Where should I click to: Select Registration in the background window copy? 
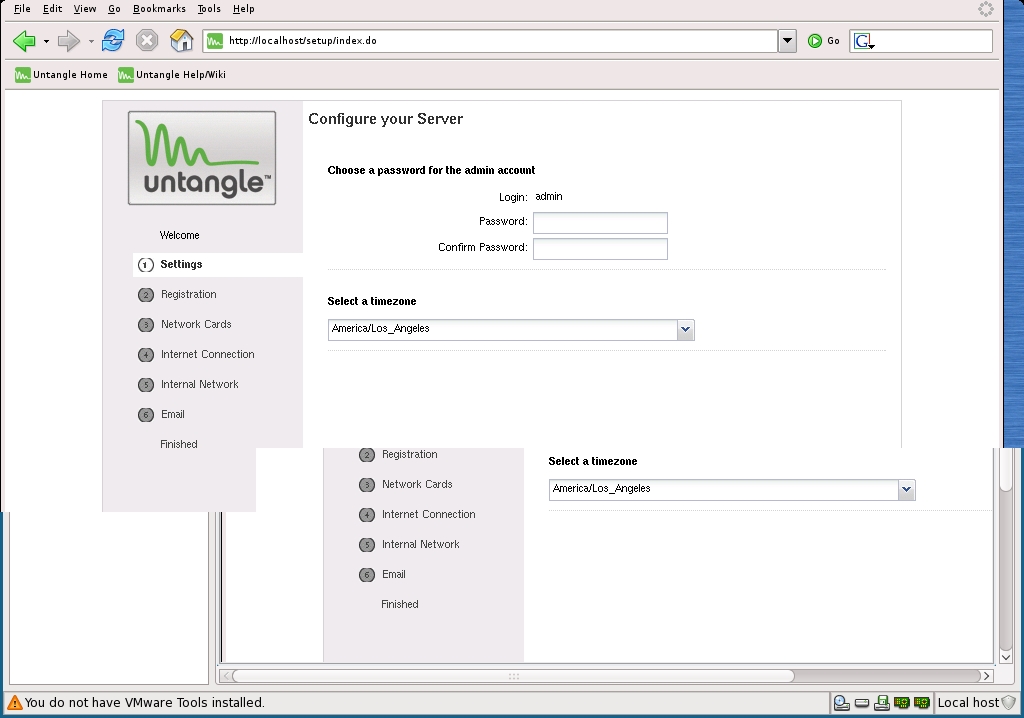click(x=398, y=455)
